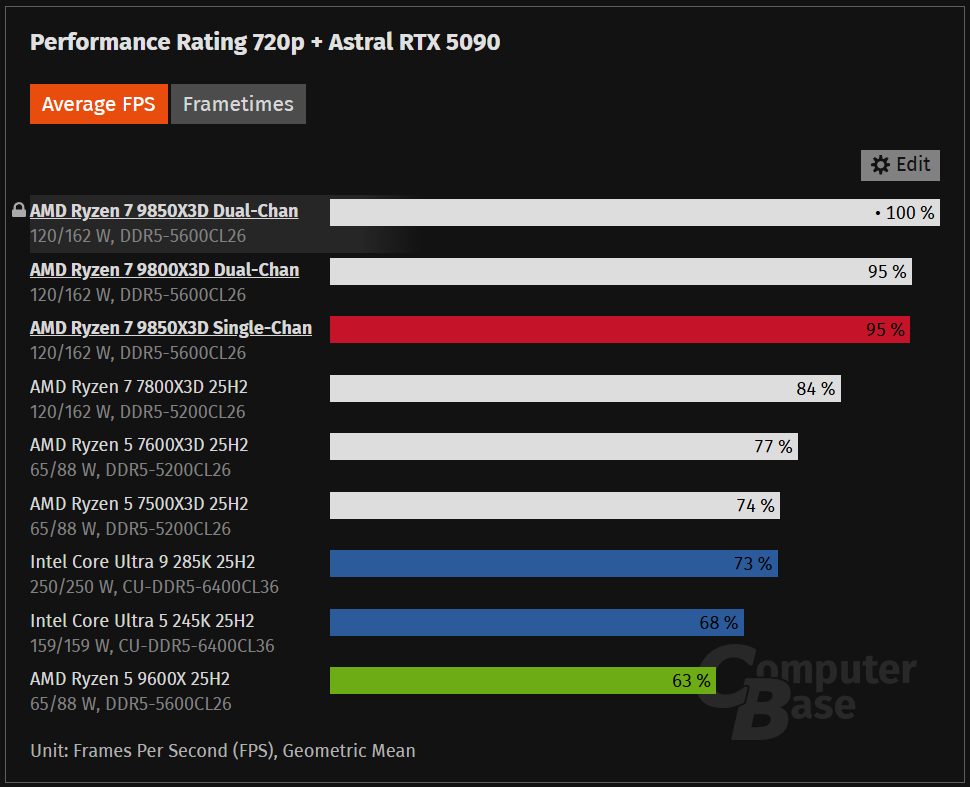970x787 pixels.
Task: Click the gear icon in Edit button
Action: pos(880,165)
